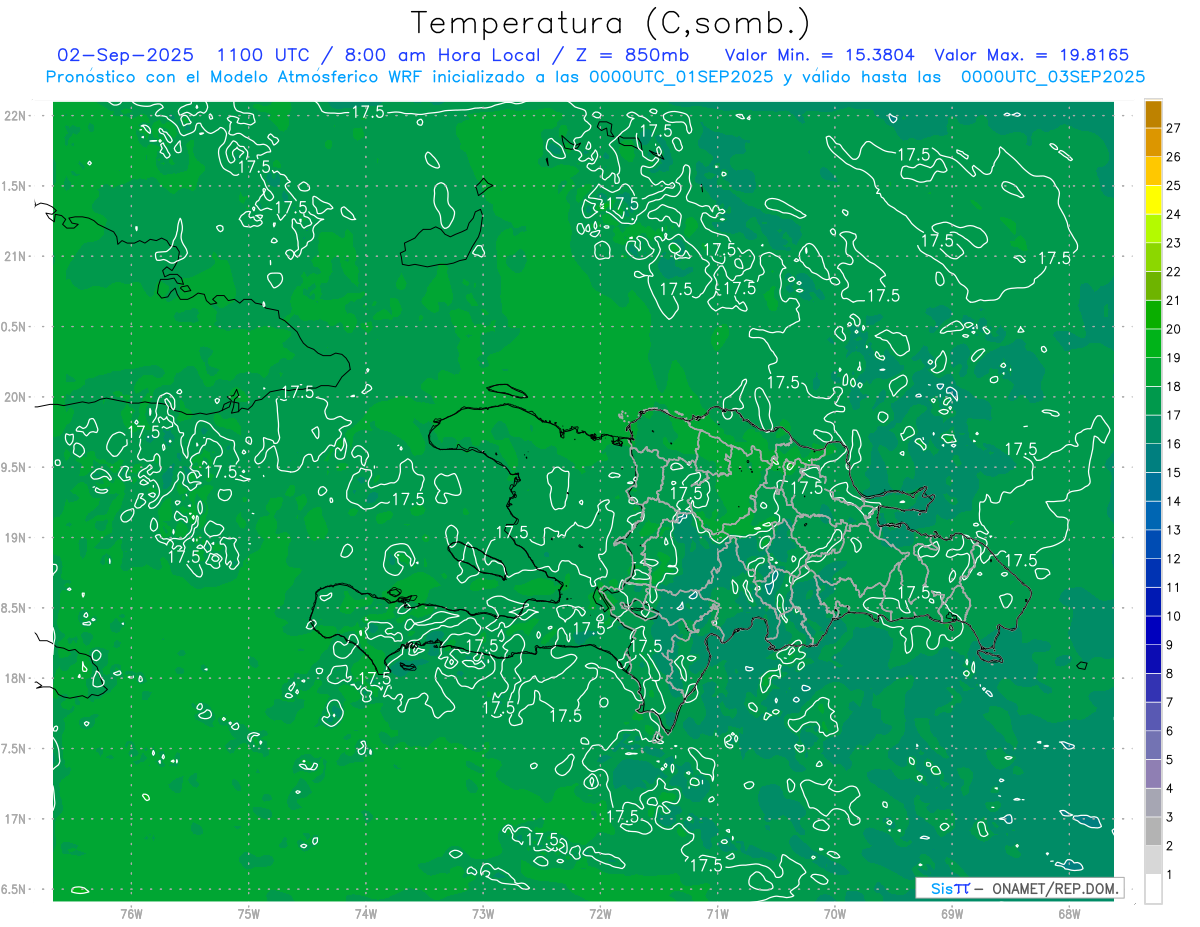
Task: Click latitude axis label '0.5N'
Action: pos(14,327)
